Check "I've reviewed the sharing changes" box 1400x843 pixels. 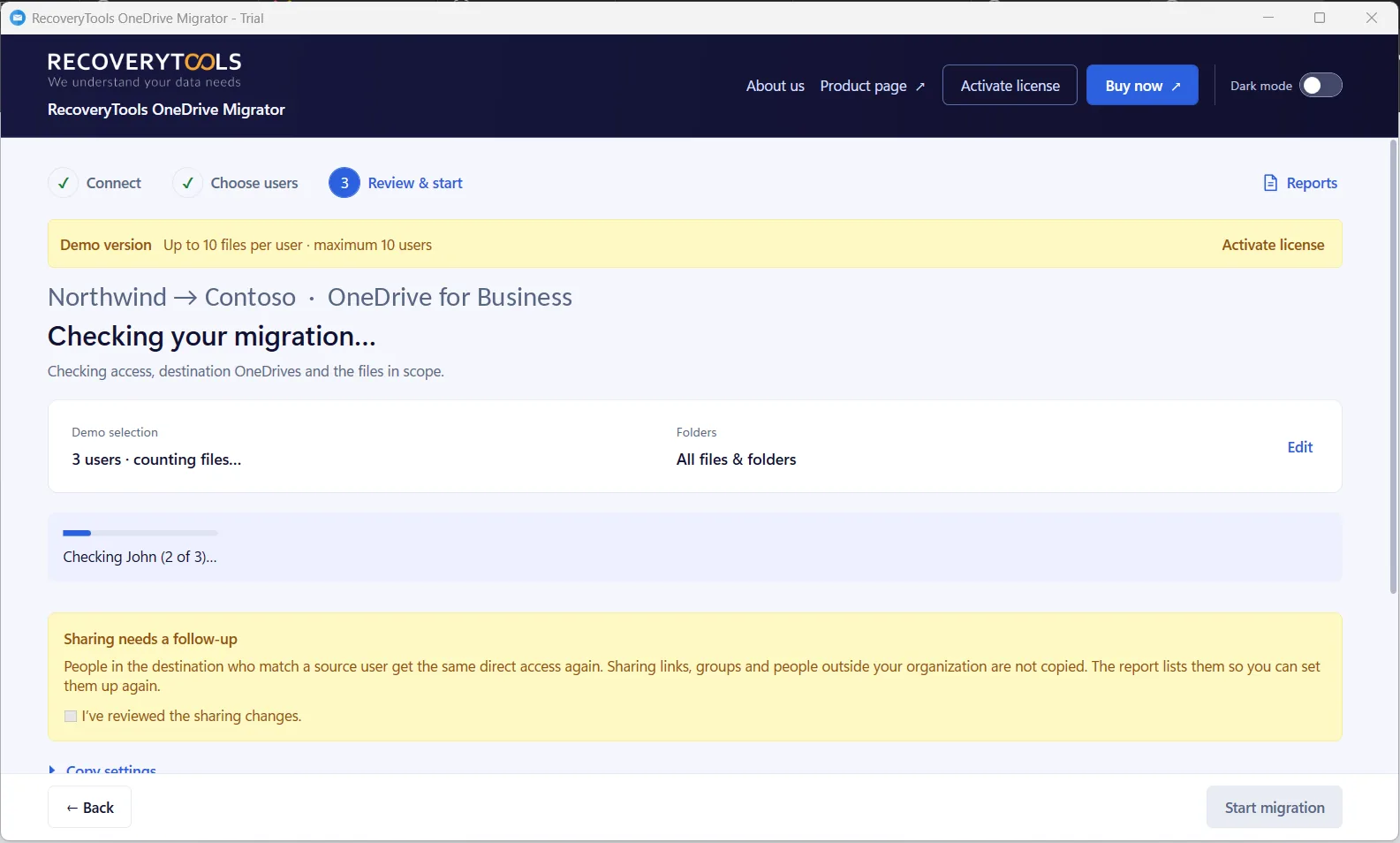tap(71, 716)
